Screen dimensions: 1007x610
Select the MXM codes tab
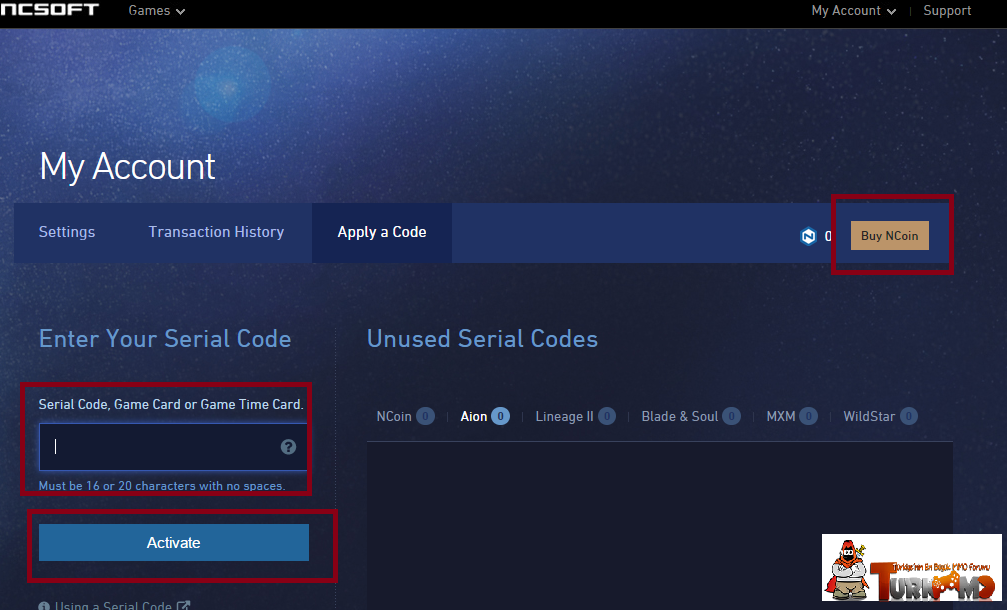pyautogui.click(x=792, y=416)
